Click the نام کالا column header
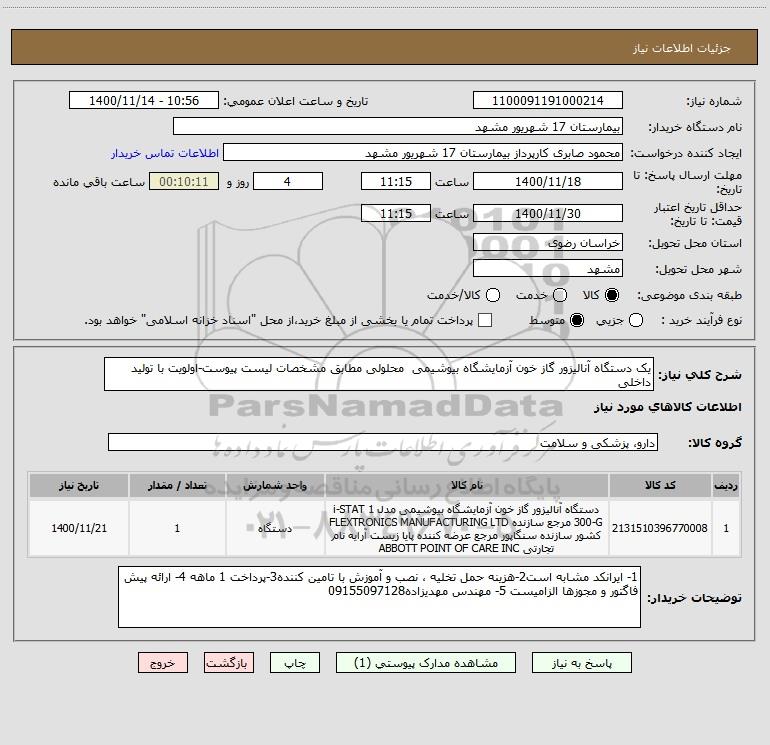 tap(467, 485)
